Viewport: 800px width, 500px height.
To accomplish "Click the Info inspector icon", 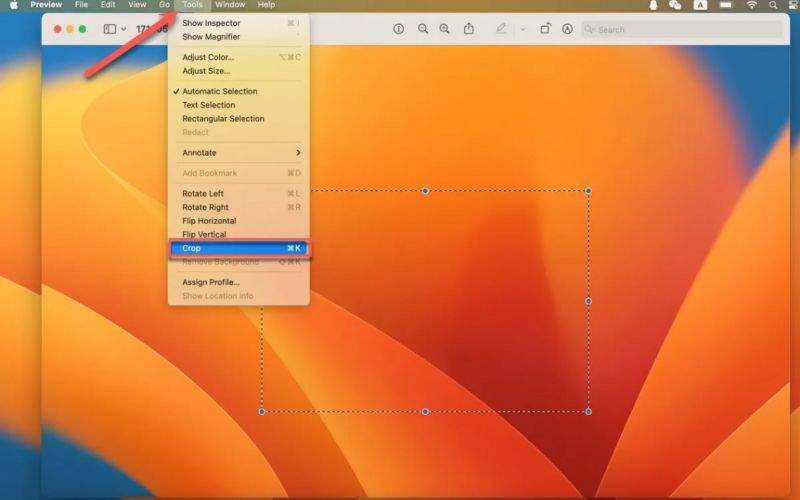I will pos(399,29).
